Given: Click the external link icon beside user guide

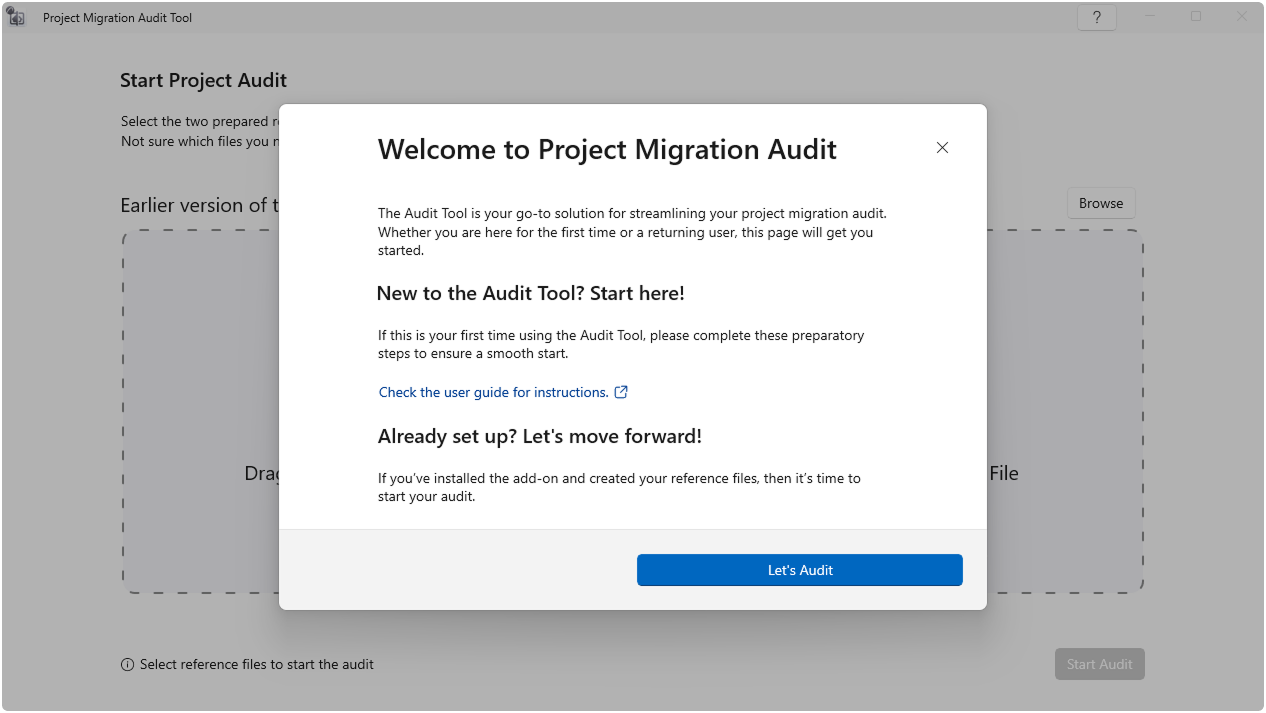Looking at the screenshot, I should (621, 392).
